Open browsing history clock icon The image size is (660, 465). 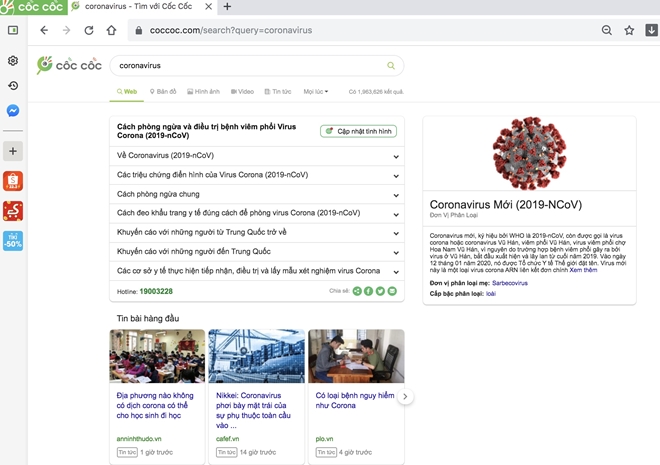point(13,86)
